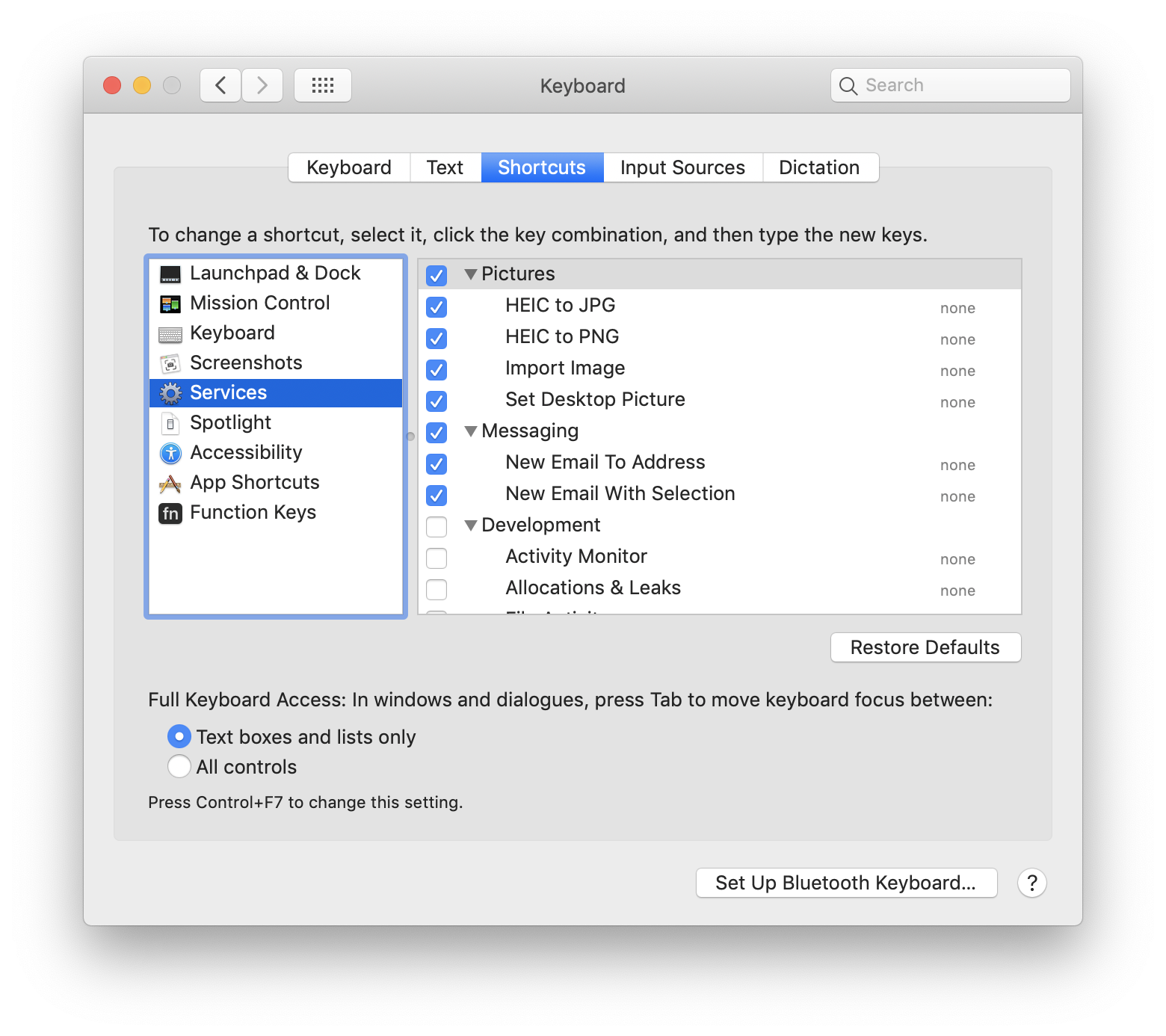Uncheck HEIC to JPG service
This screenshot has height=1036, width=1166.
pos(436,307)
